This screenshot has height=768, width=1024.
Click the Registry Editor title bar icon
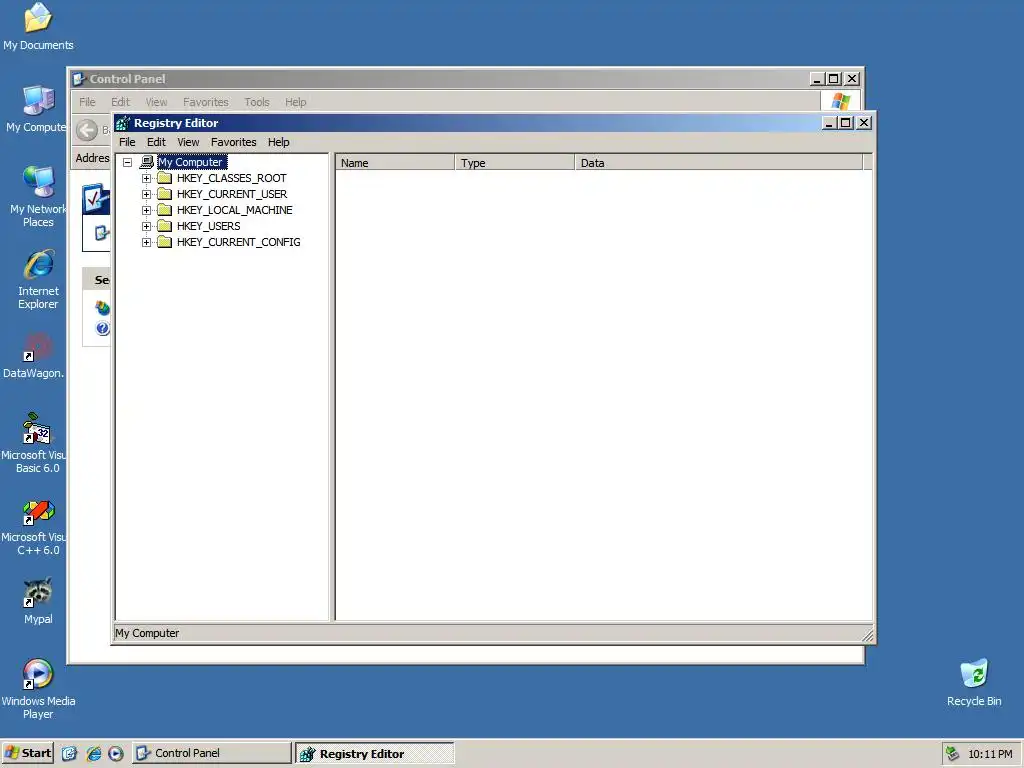tap(123, 123)
